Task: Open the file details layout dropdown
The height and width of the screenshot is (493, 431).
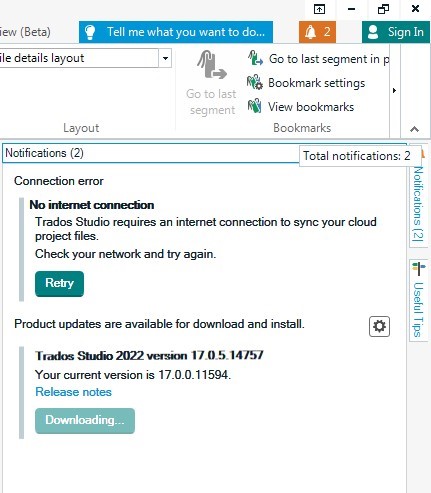Action: coord(165,58)
